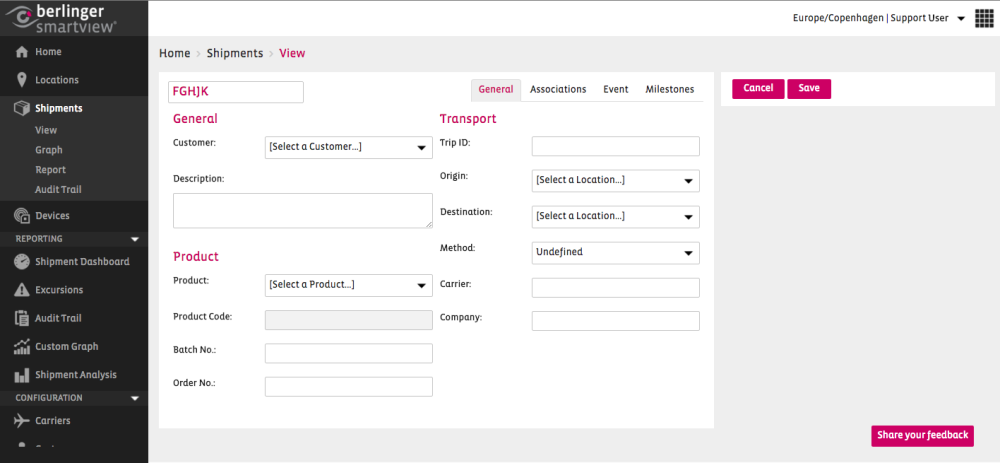Collapse the Configuration sidebar section
1000x463 pixels.
click(135, 398)
